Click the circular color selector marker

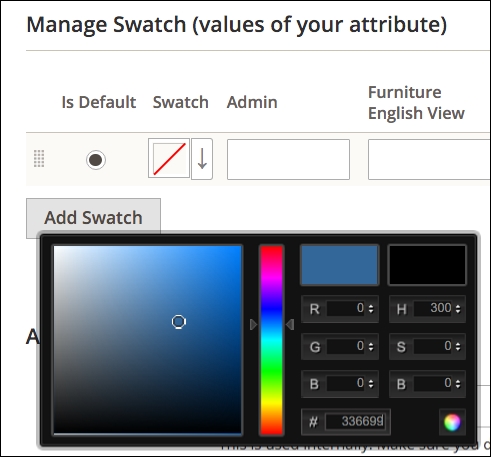click(179, 322)
